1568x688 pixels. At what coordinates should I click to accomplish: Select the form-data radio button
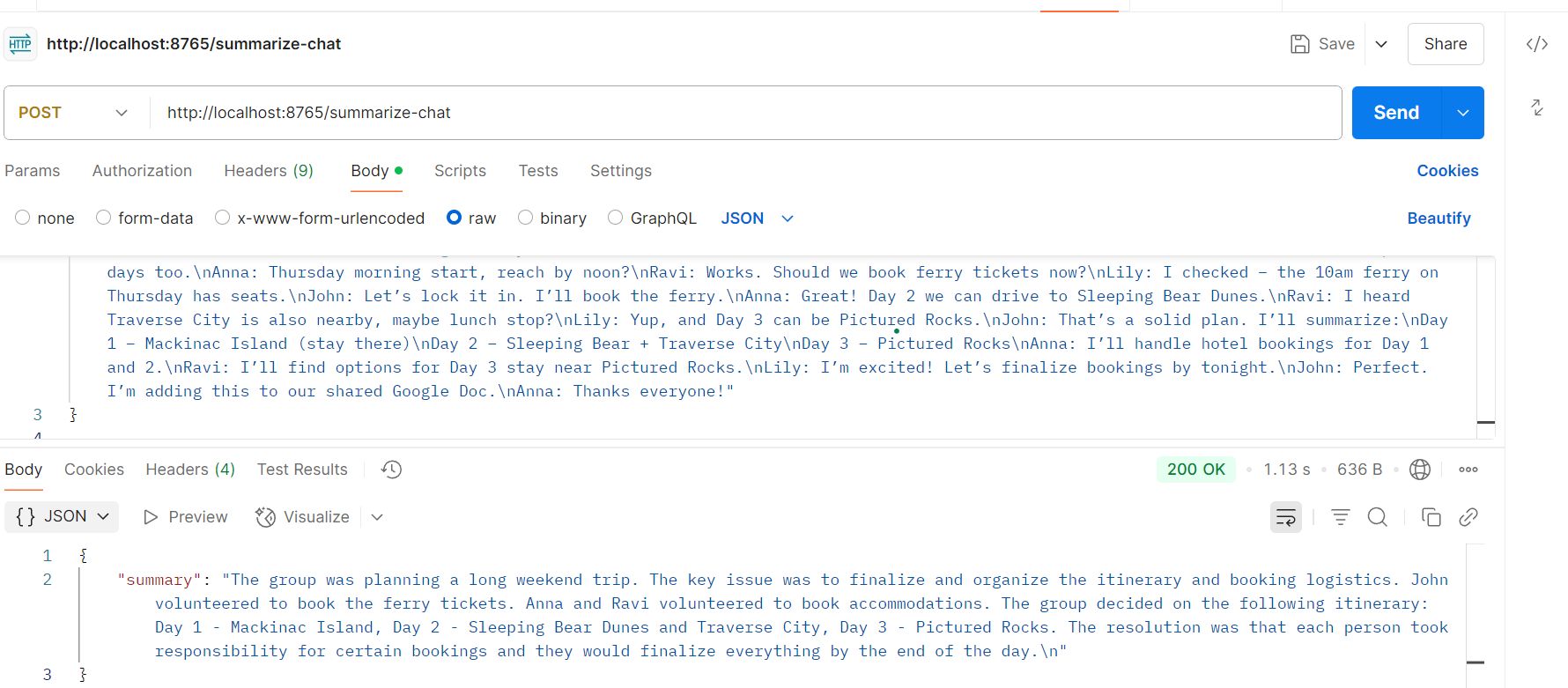click(x=104, y=218)
